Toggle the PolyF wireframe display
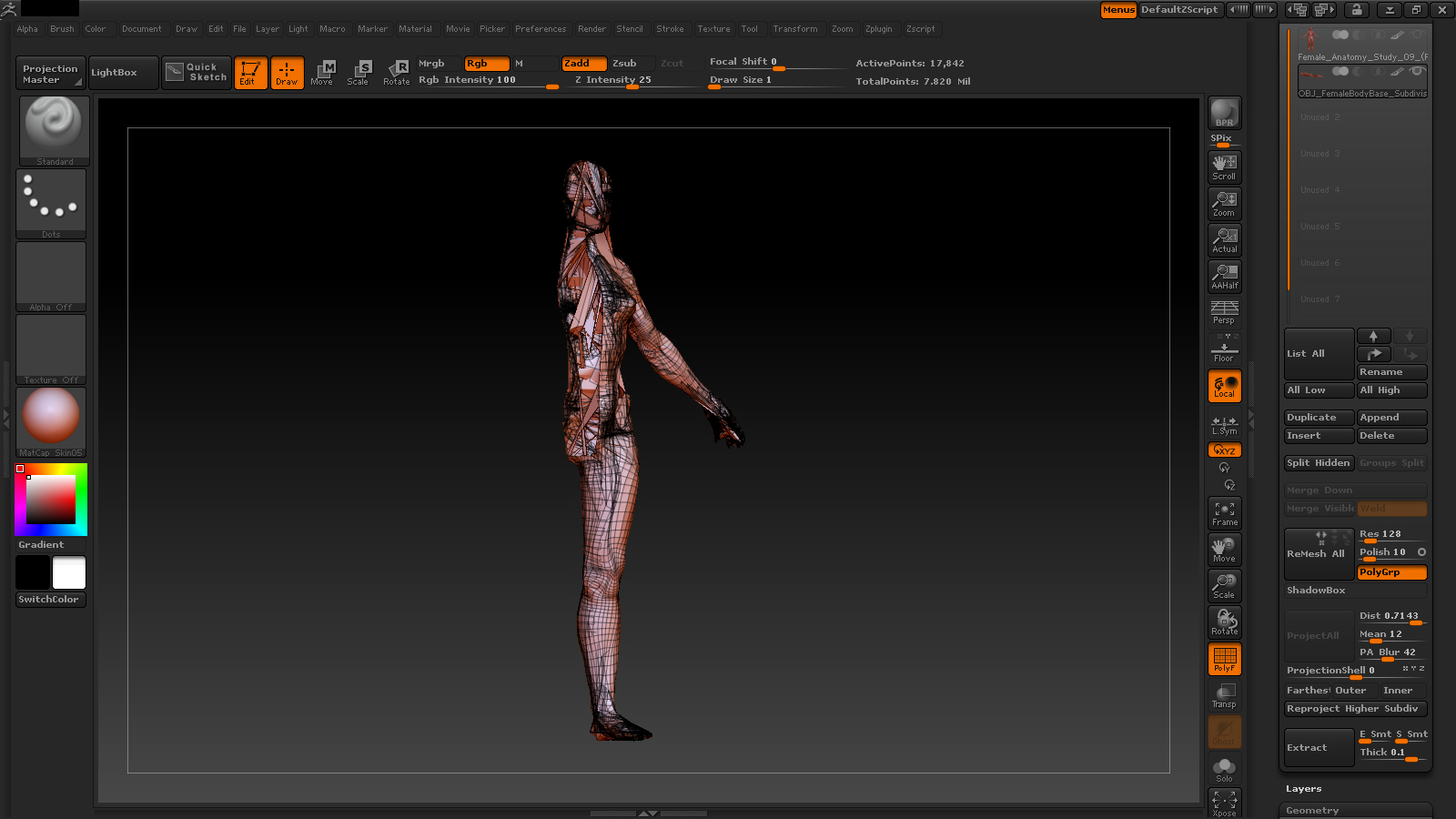The height and width of the screenshot is (819, 1456). coord(1224,659)
